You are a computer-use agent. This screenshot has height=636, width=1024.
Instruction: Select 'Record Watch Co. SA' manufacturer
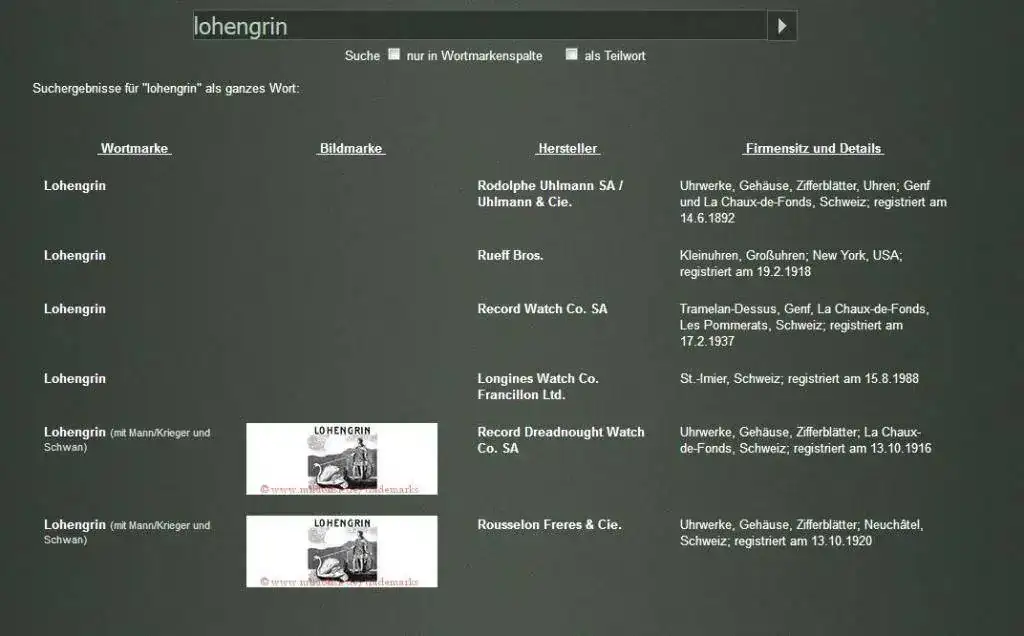click(x=542, y=309)
